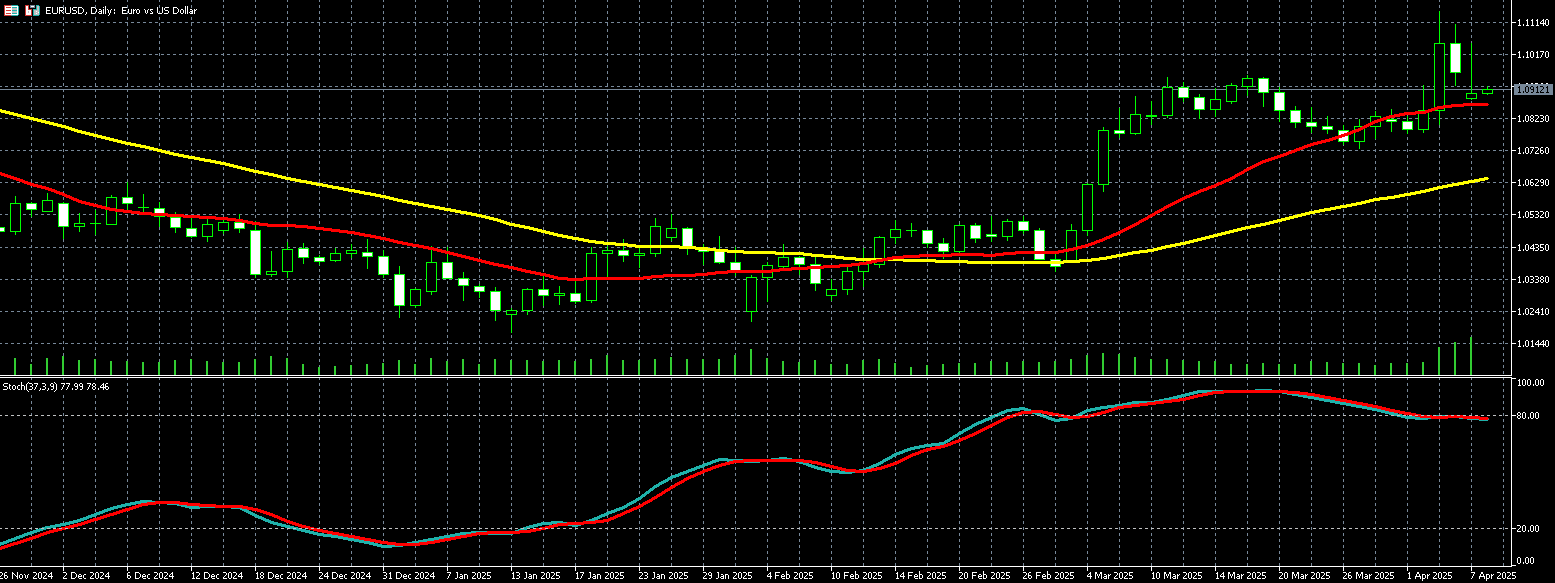Click the 1.06290 price scale label
The width and height of the screenshot is (1555, 583).
[1532, 183]
